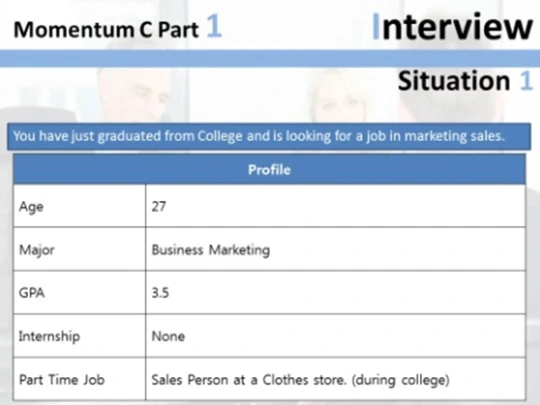
Task: Click the Interview slide title
Action: (x=452, y=27)
